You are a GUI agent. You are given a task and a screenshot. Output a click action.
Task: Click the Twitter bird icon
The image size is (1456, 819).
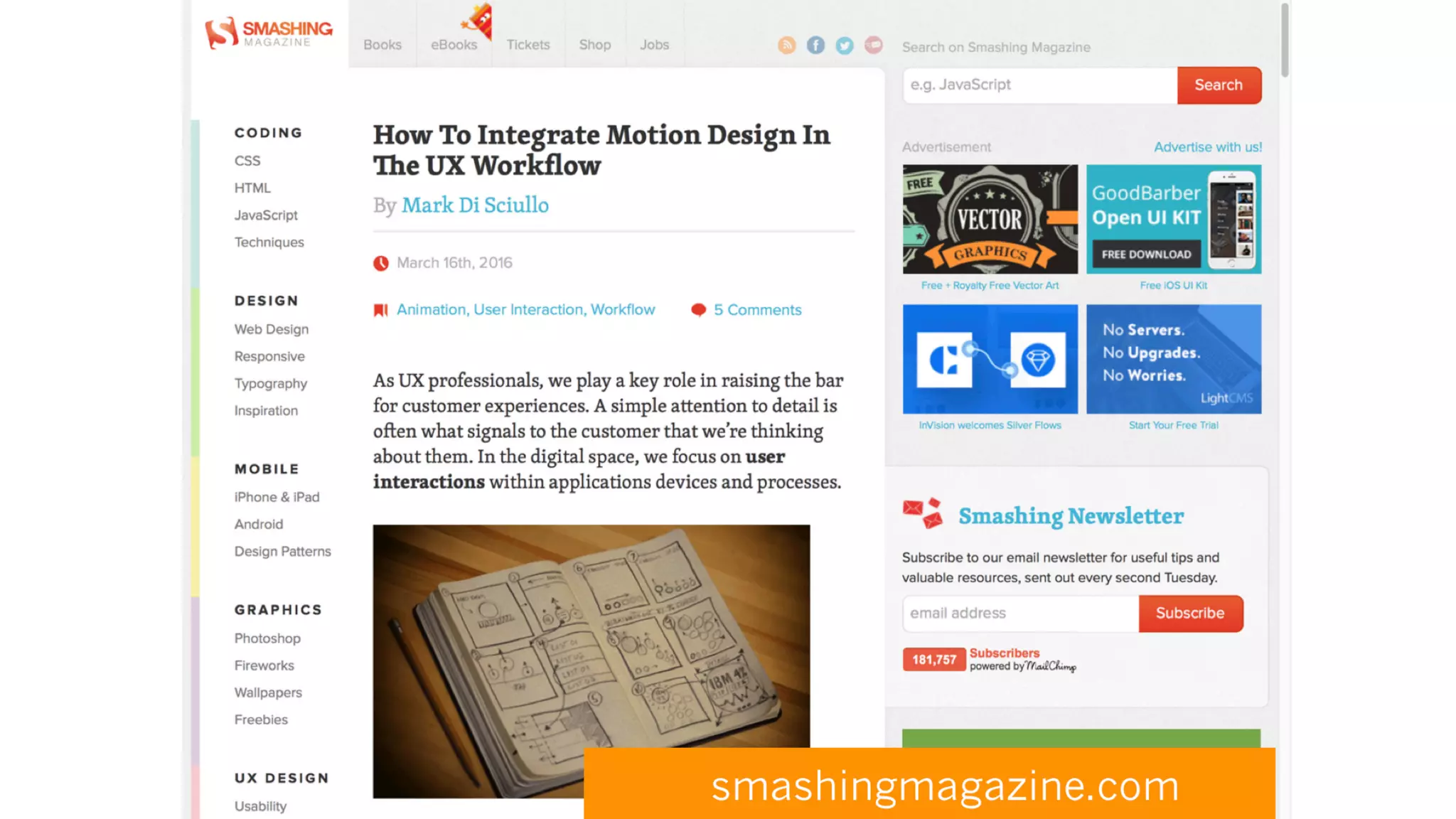844,45
